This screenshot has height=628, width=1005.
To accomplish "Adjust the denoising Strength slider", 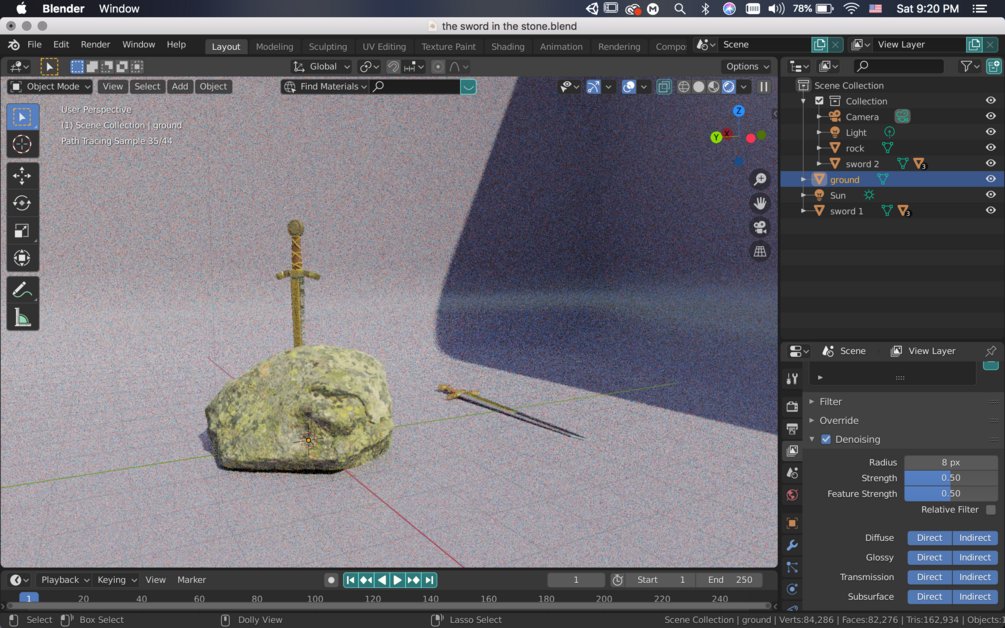I will coord(951,478).
